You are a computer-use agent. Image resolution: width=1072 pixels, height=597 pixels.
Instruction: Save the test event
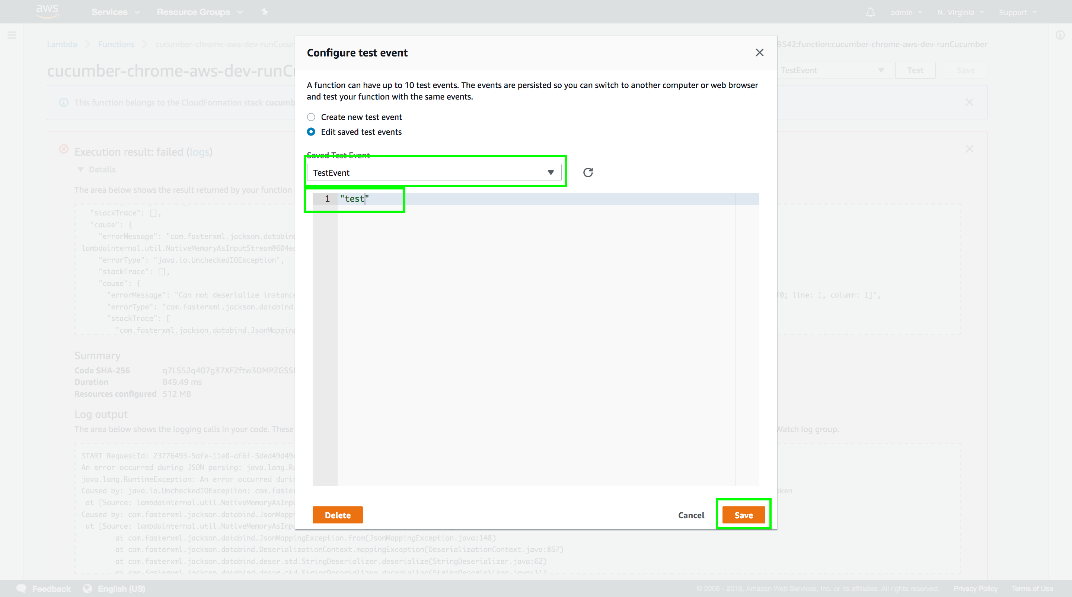pos(743,515)
